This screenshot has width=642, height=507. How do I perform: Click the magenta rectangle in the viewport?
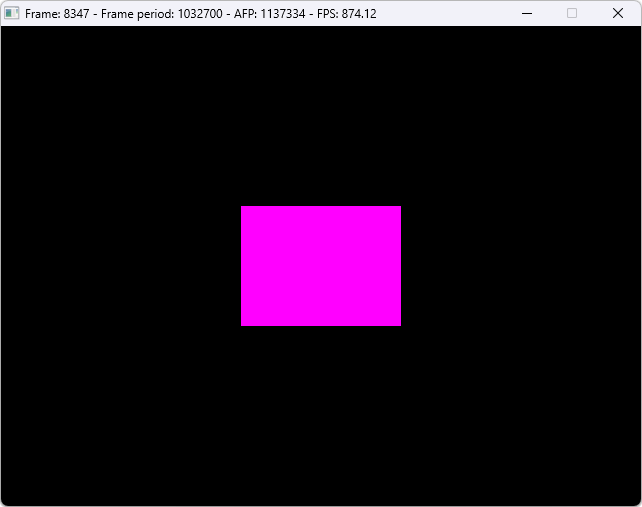click(321, 266)
